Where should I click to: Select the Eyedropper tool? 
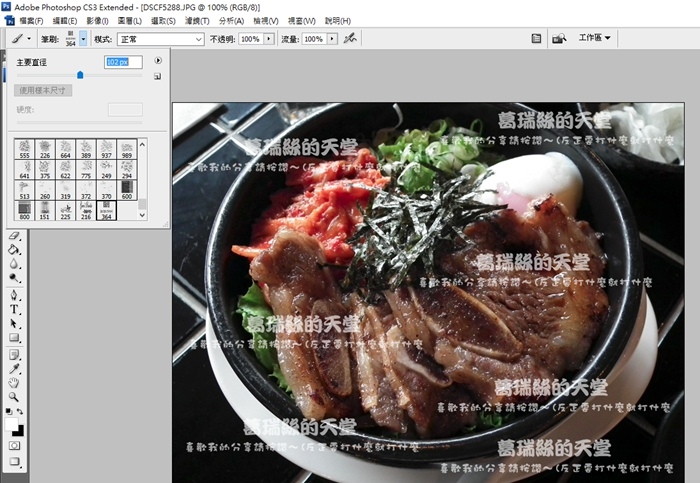[x=14, y=369]
